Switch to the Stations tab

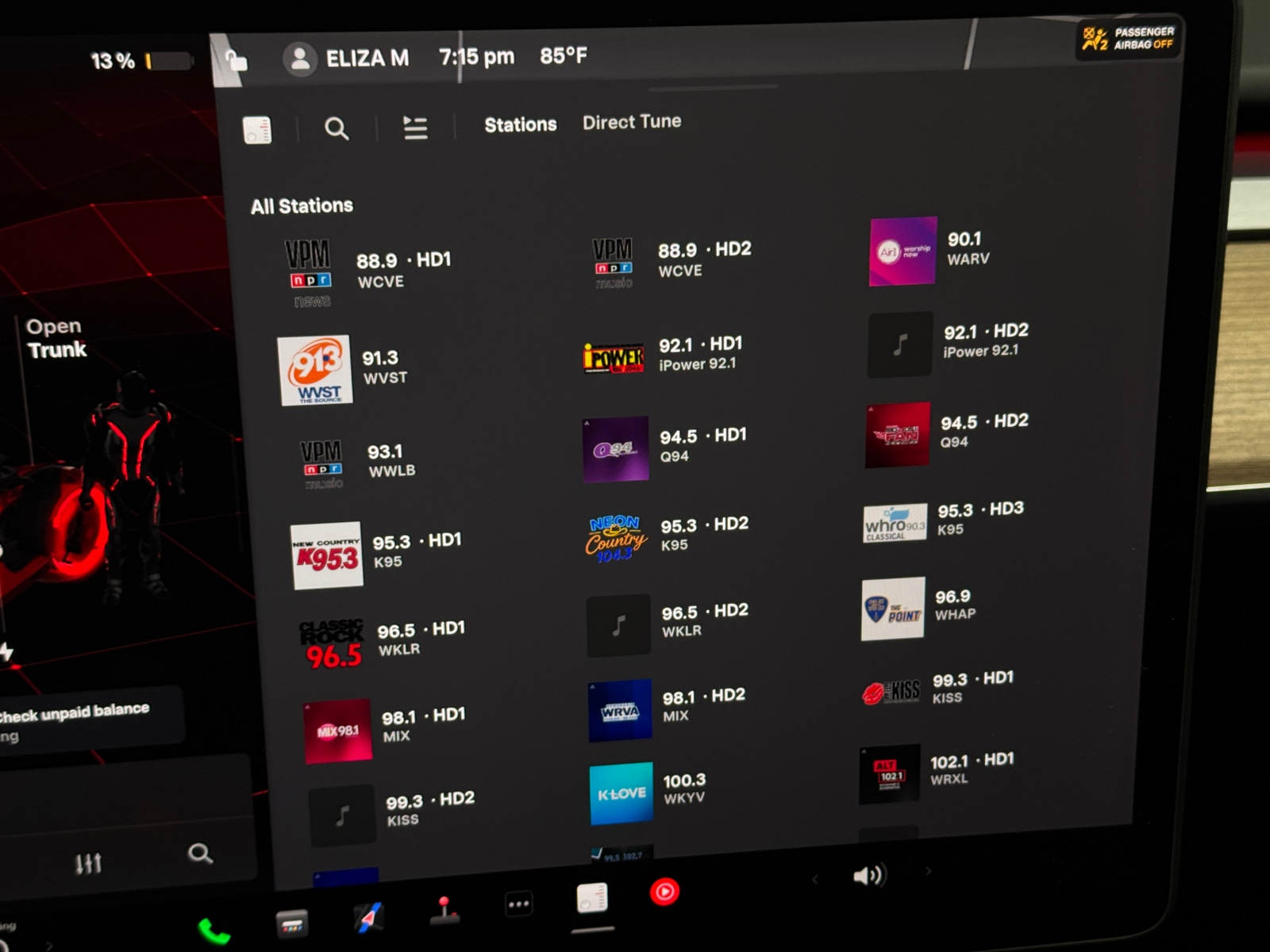click(x=521, y=125)
